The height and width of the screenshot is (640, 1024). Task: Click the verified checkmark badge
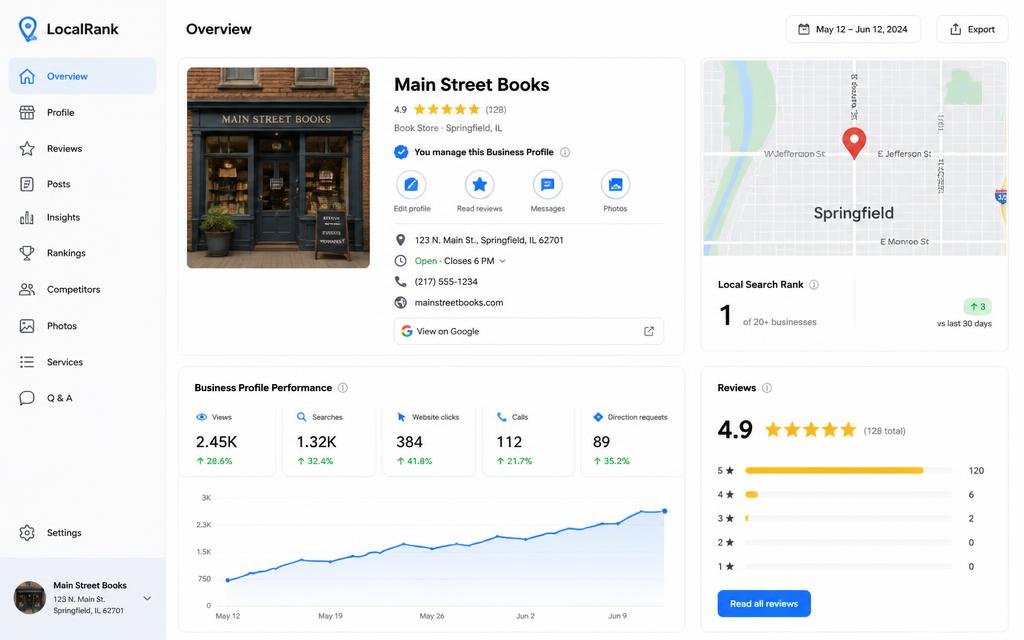[x=401, y=152]
